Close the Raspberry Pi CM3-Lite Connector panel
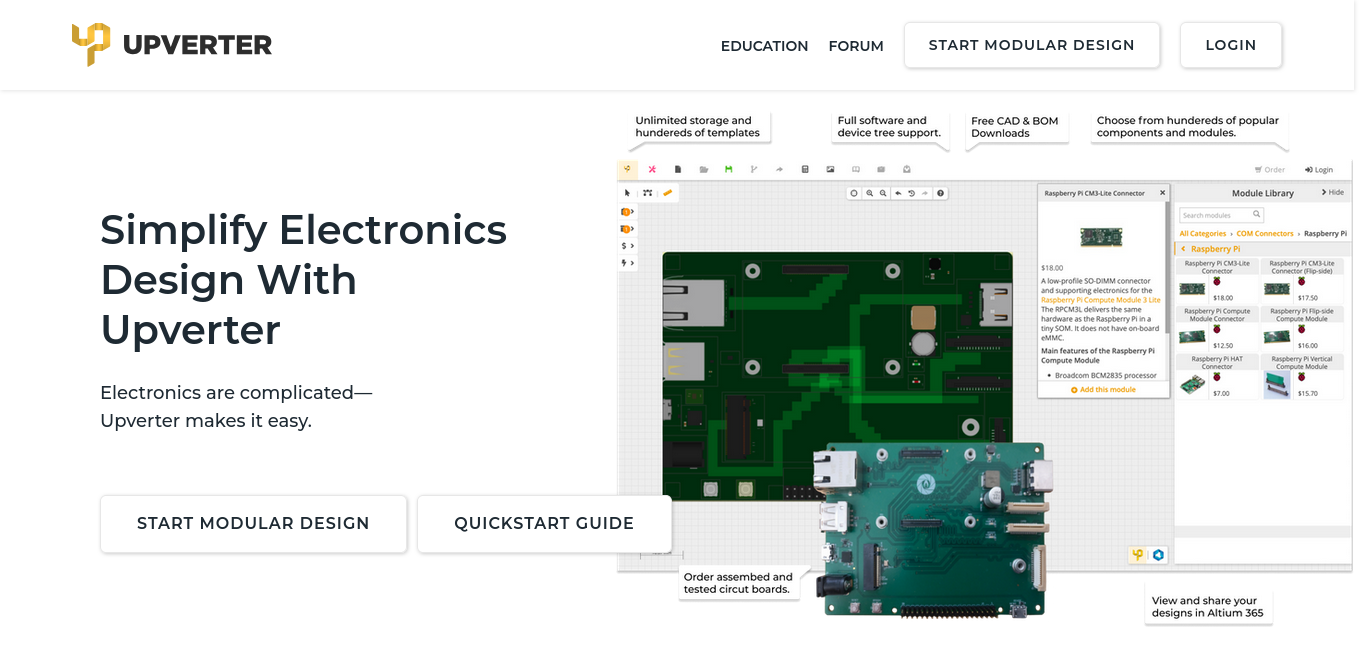 pos(1162,192)
